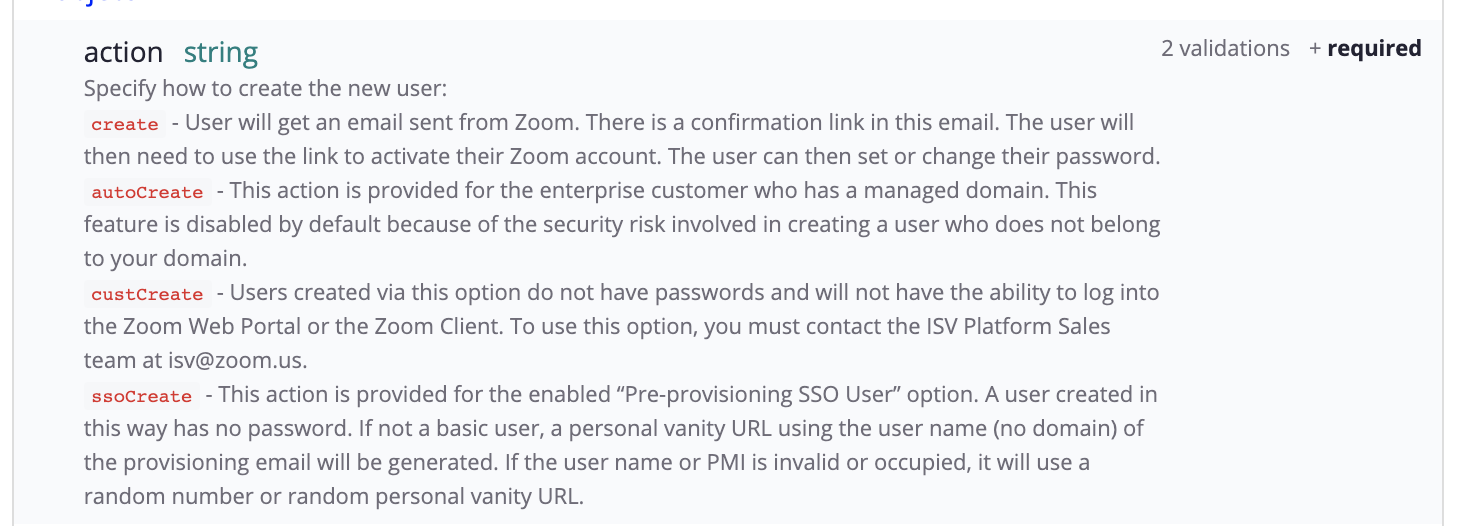Click the autoCreate code tag
The height and width of the screenshot is (526, 1478).
click(x=147, y=192)
